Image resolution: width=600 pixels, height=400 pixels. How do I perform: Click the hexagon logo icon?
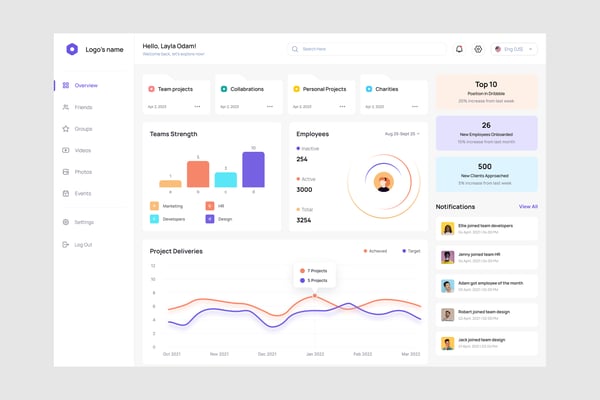tap(72, 49)
